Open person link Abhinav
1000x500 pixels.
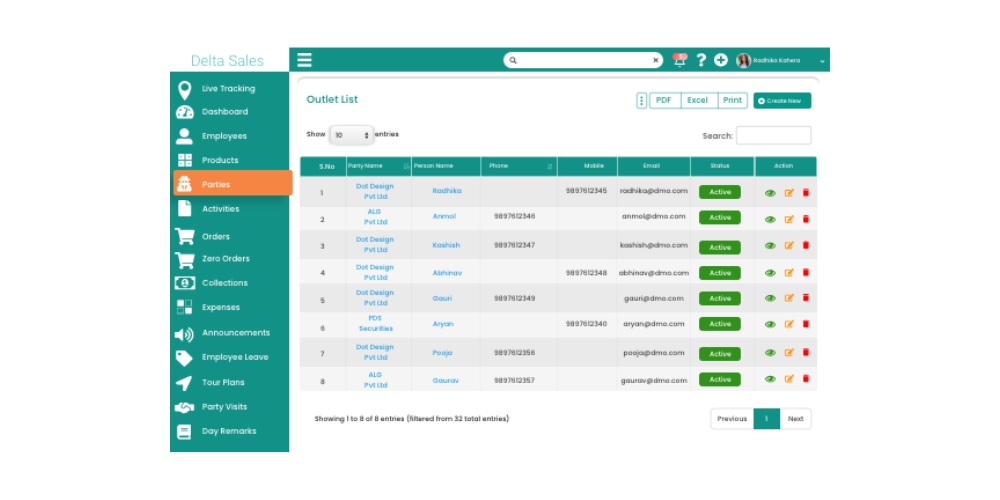(x=447, y=273)
